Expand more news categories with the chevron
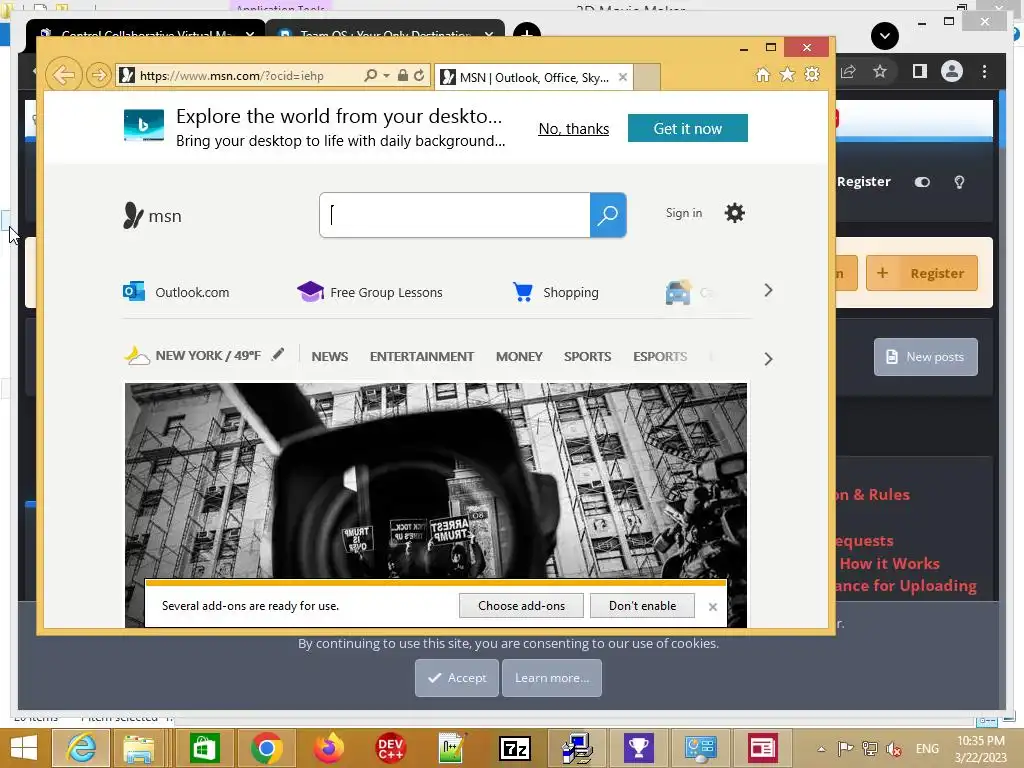1024x768 pixels. (768, 359)
